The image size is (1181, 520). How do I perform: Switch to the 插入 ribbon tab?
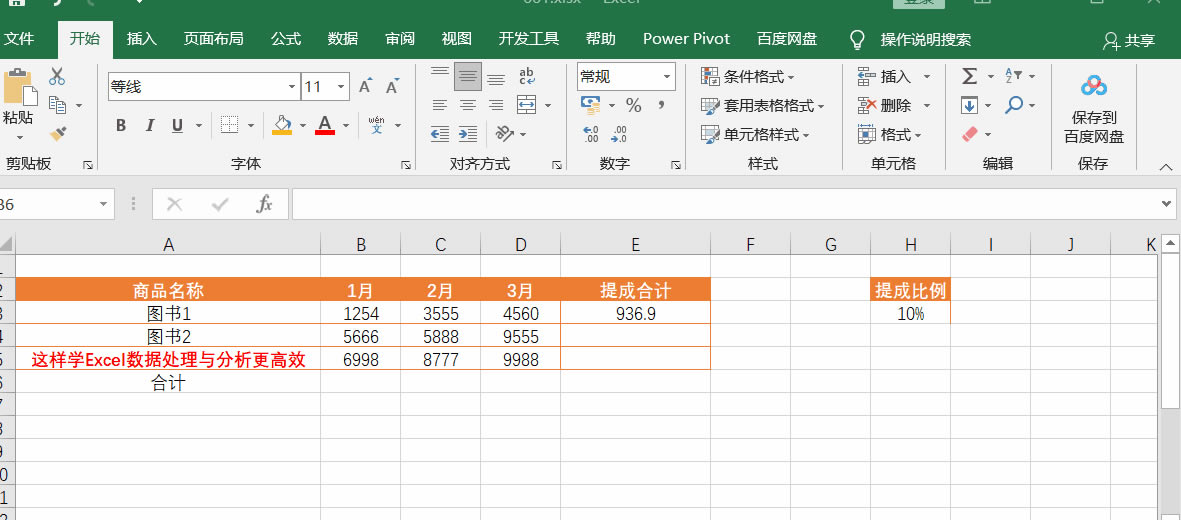pos(142,39)
